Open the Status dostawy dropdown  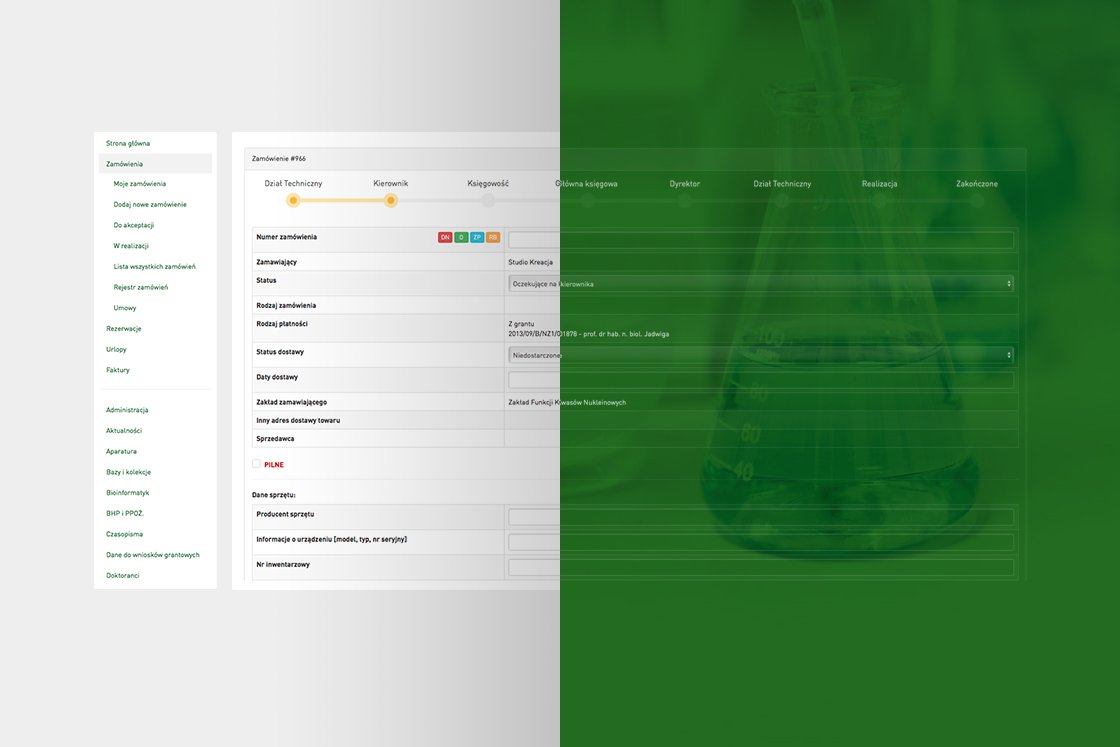coord(760,355)
